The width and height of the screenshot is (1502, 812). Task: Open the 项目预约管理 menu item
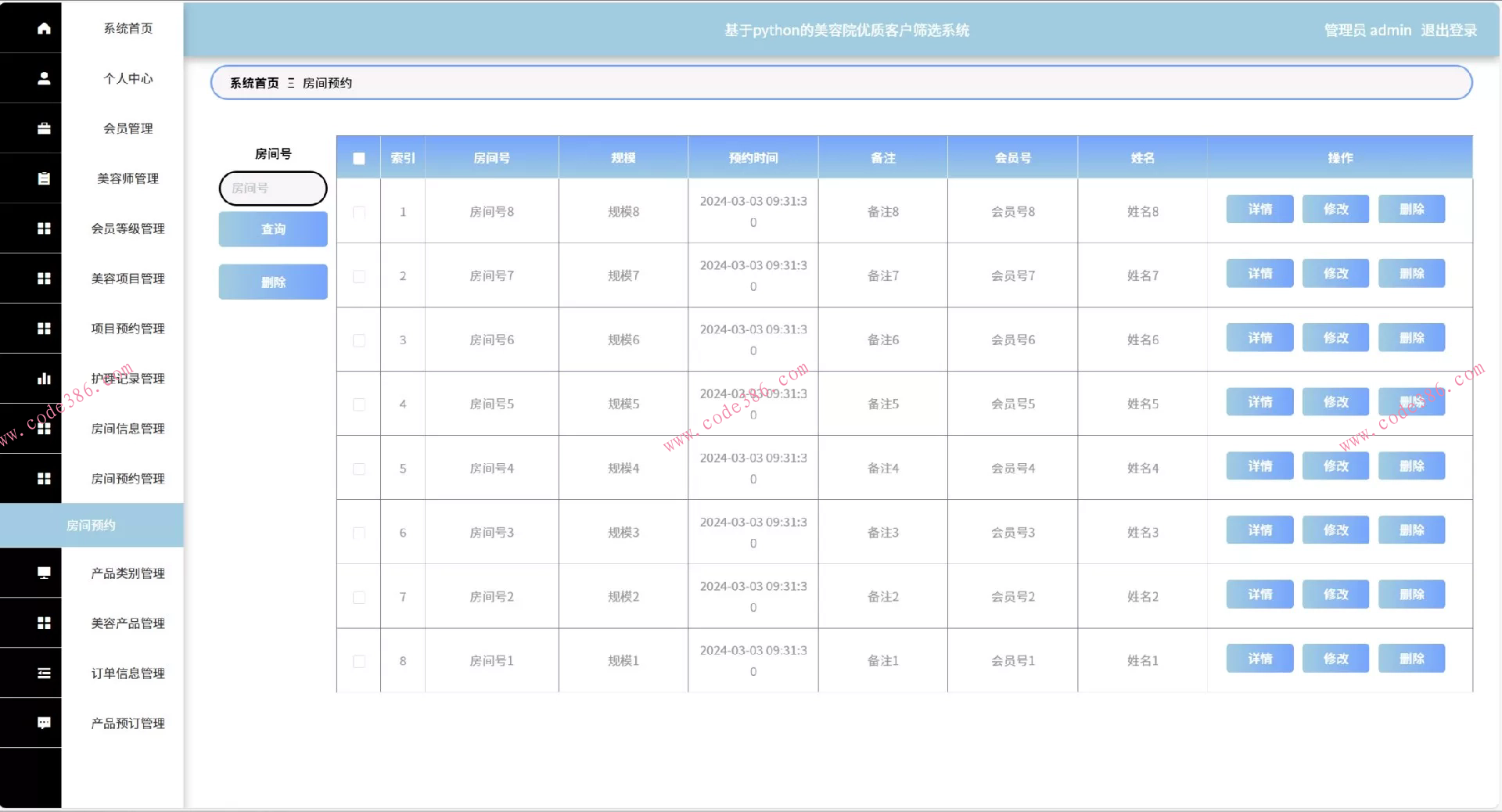pyautogui.click(x=128, y=329)
